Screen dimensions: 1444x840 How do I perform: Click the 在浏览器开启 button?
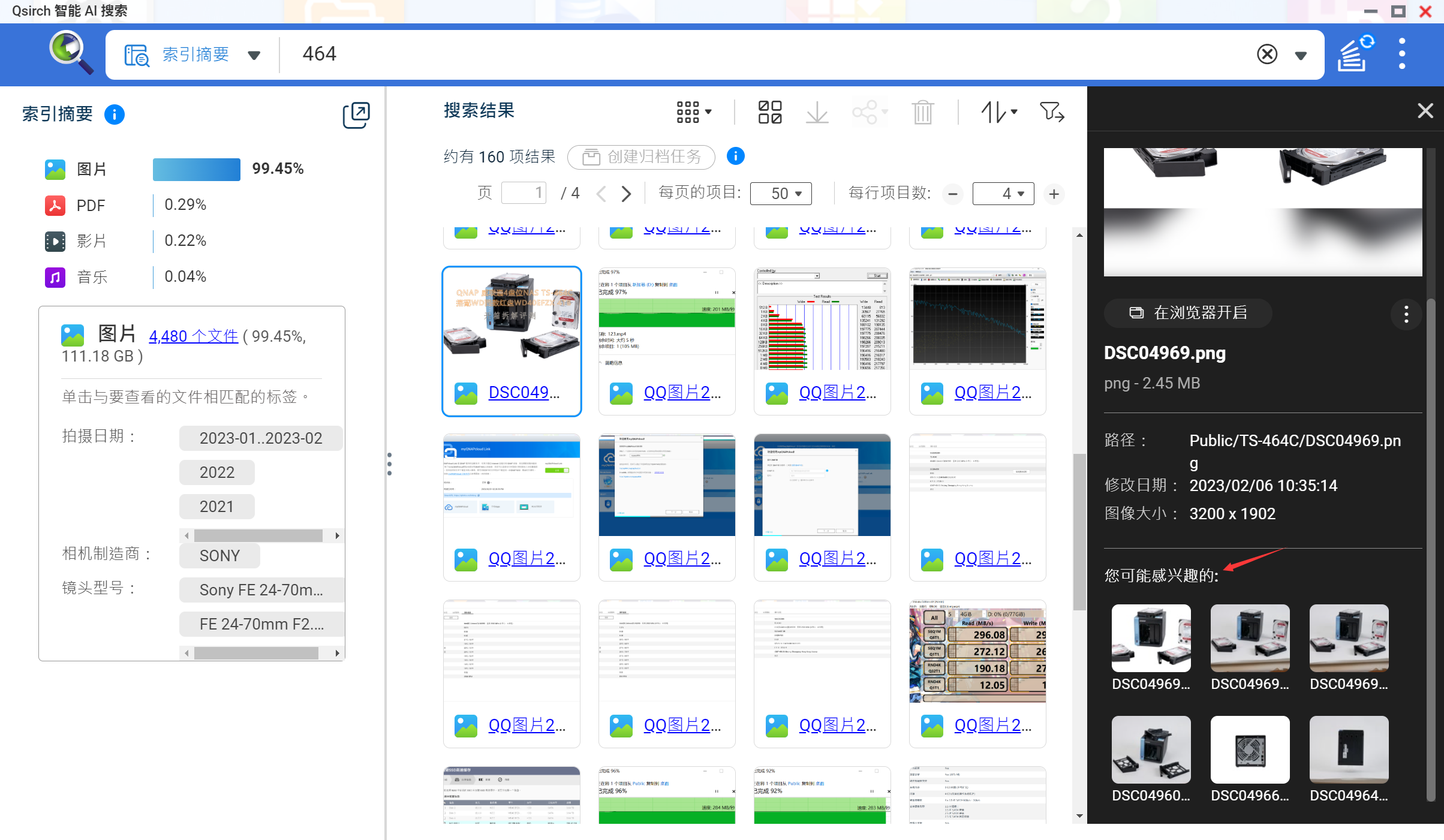click(x=1188, y=313)
